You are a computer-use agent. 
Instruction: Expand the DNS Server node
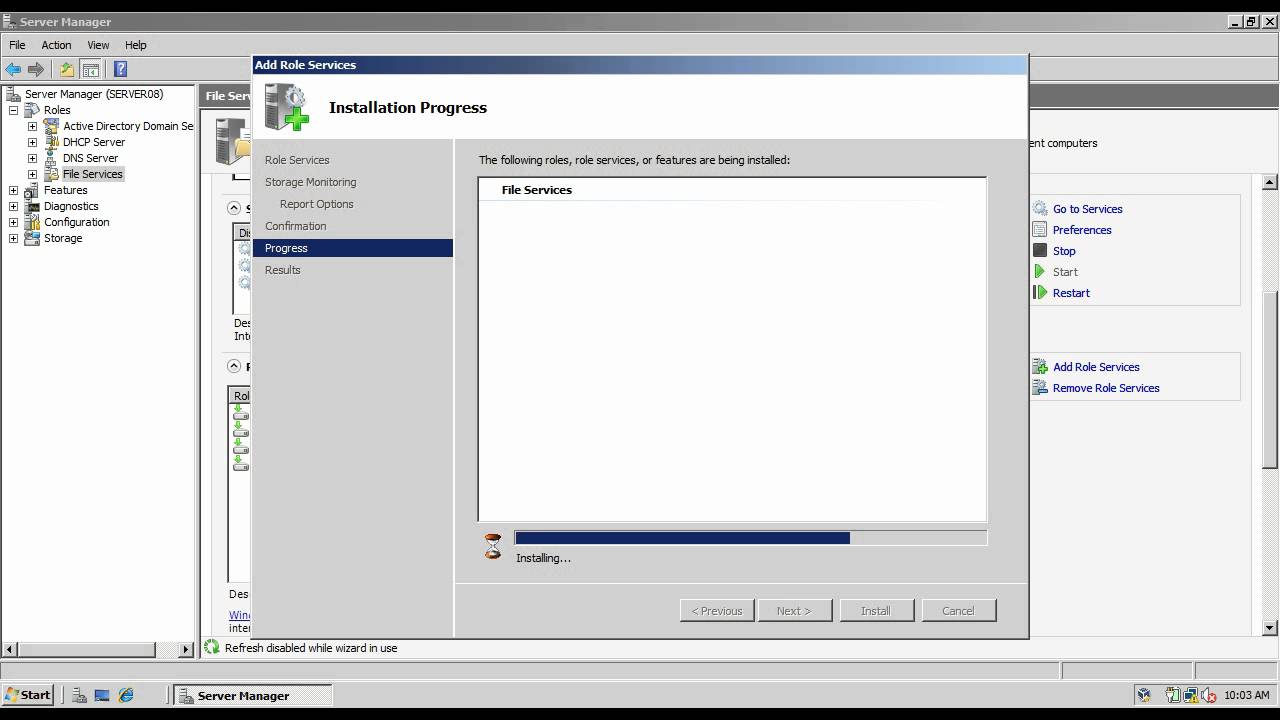(32, 158)
